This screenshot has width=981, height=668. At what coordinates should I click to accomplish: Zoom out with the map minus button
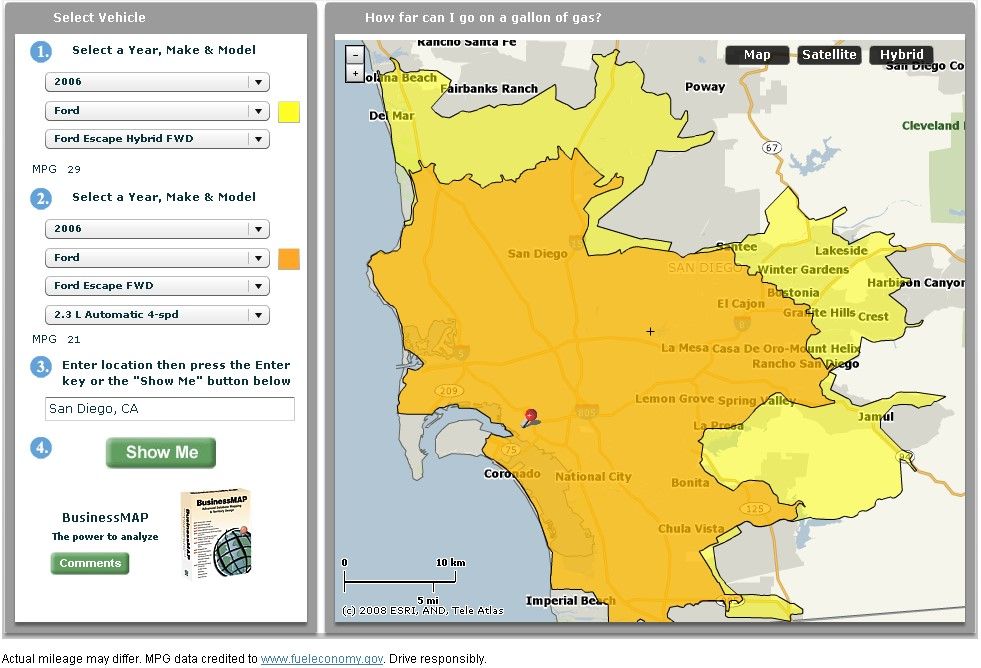[355, 55]
